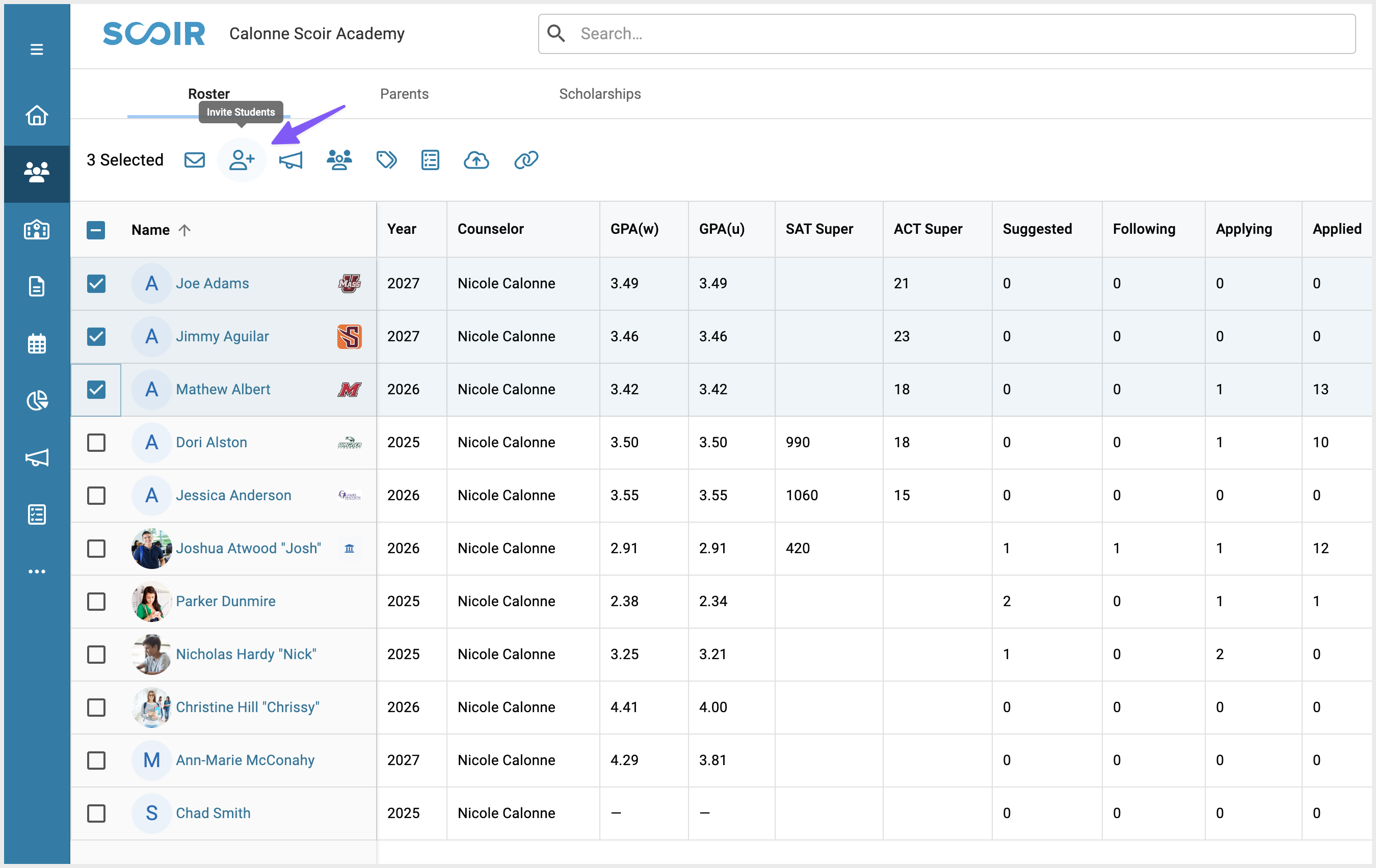Screen dimensions: 1376x868
Task: Uncheck Joe Adams checkbox
Action: coord(96,283)
